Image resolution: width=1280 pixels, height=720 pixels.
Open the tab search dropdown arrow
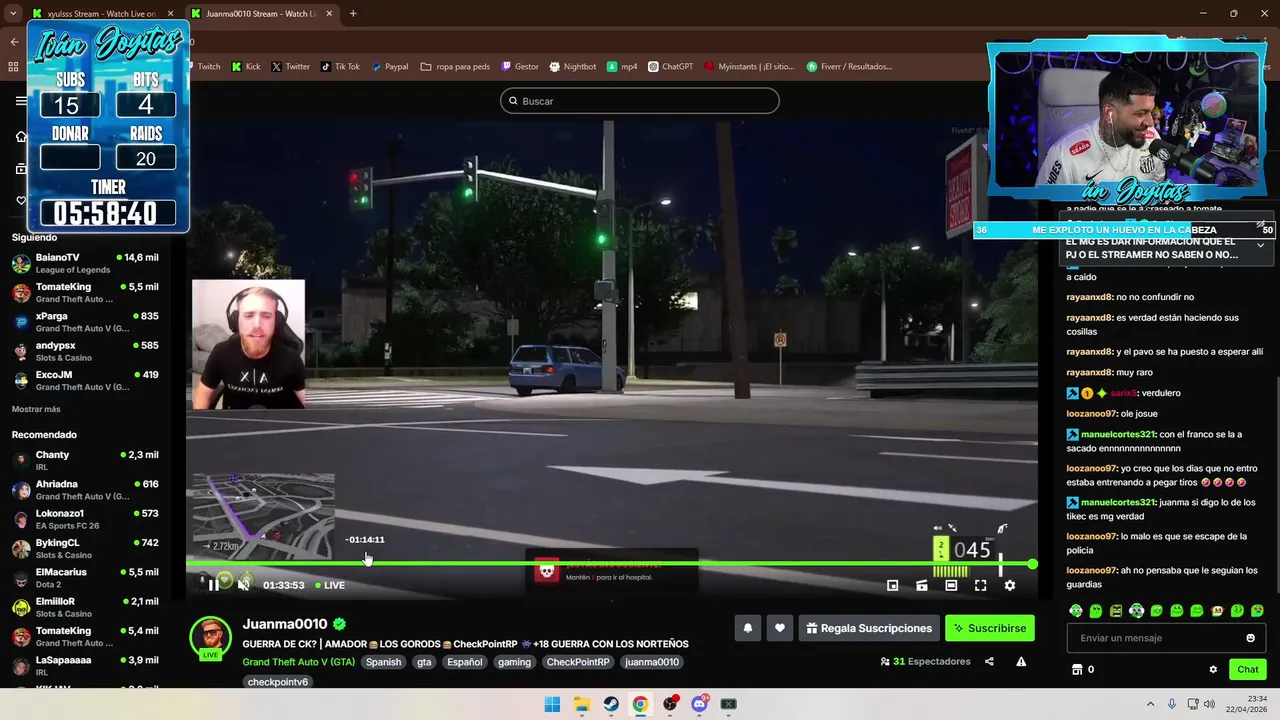click(13, 14)
